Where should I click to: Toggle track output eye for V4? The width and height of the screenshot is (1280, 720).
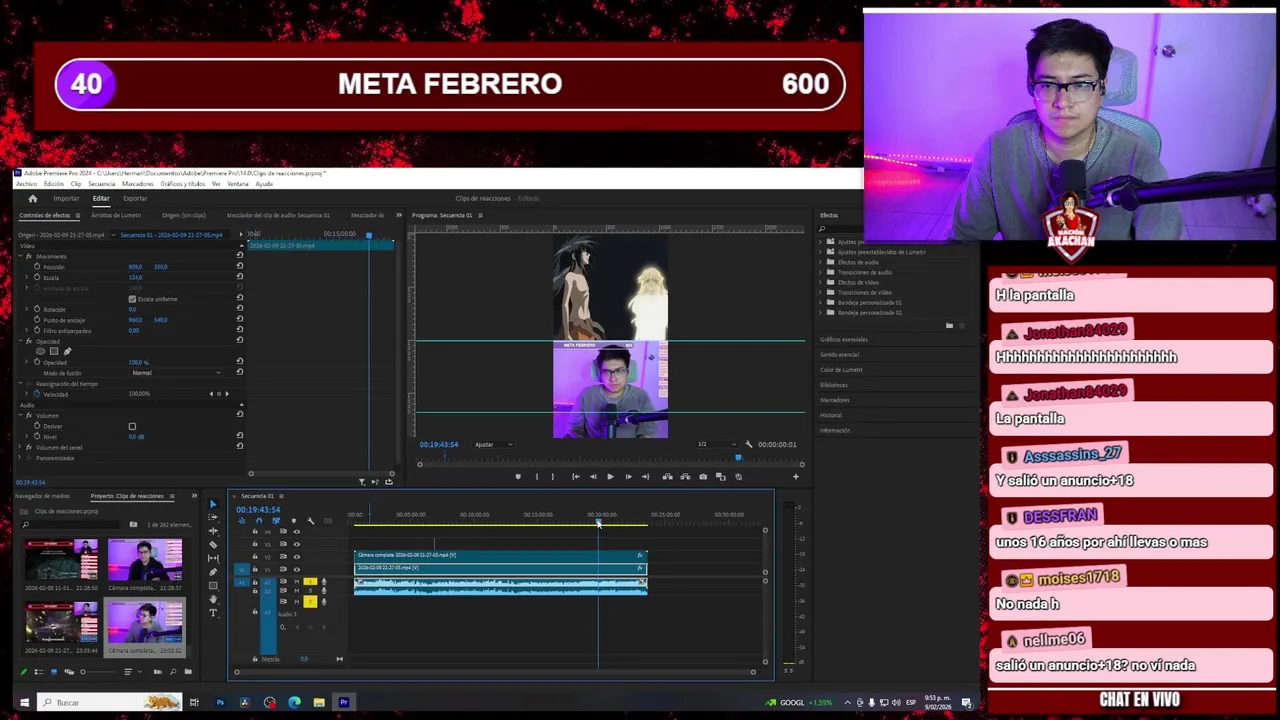tap(297, 531)
